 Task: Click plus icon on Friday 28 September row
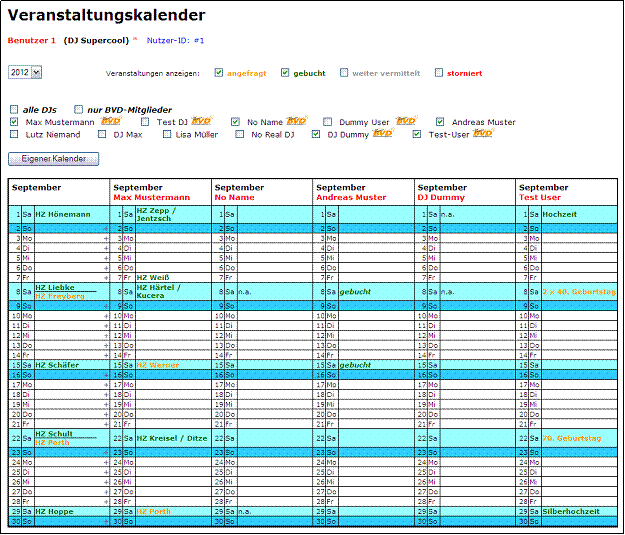(x=105, y=501)
